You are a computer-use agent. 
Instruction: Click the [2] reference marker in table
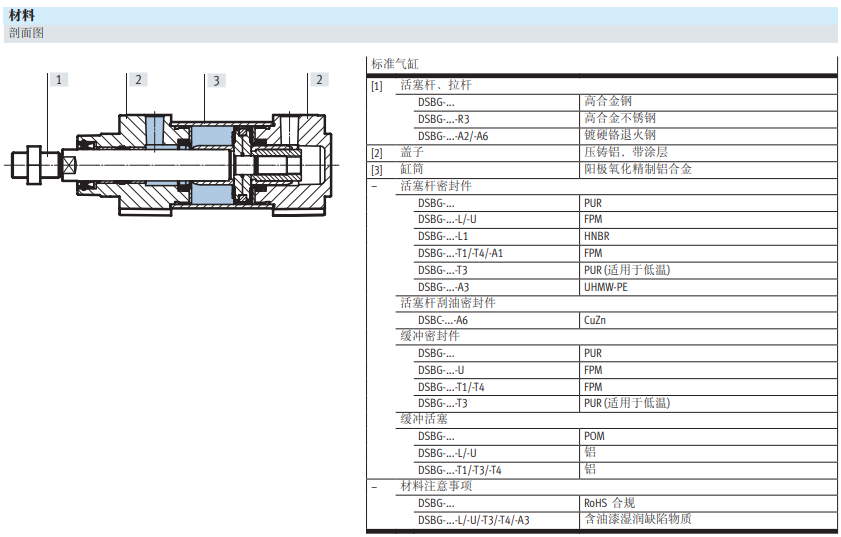pos(377,152)
